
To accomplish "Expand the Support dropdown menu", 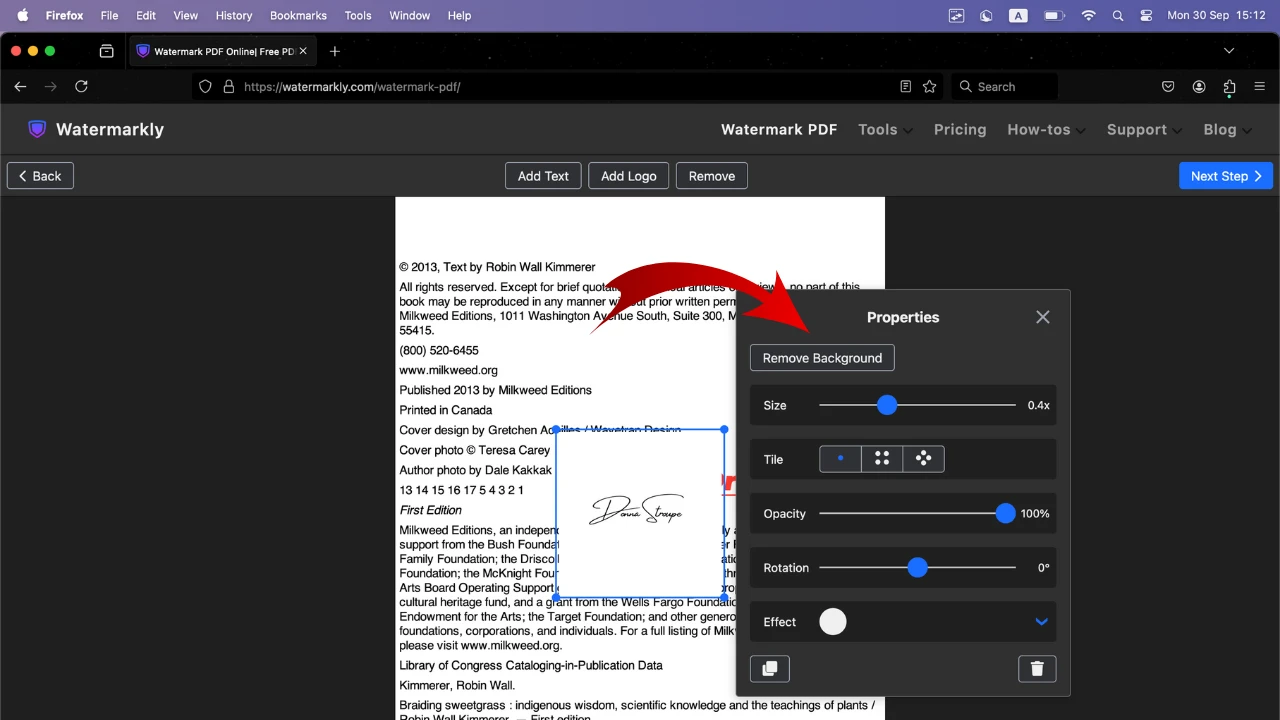I will pyautogui.click(x=1144, y=129).
